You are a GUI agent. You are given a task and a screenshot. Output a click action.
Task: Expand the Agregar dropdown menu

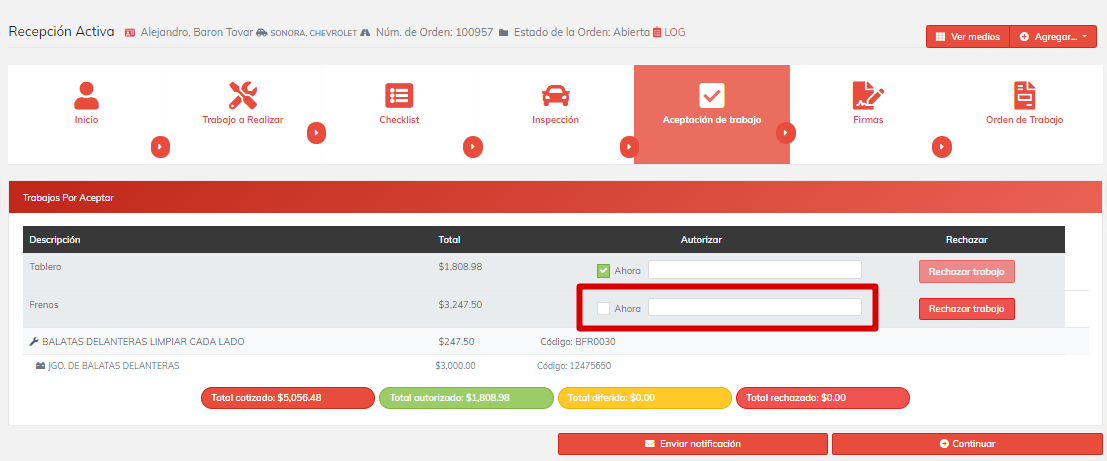click(1054, 37)
